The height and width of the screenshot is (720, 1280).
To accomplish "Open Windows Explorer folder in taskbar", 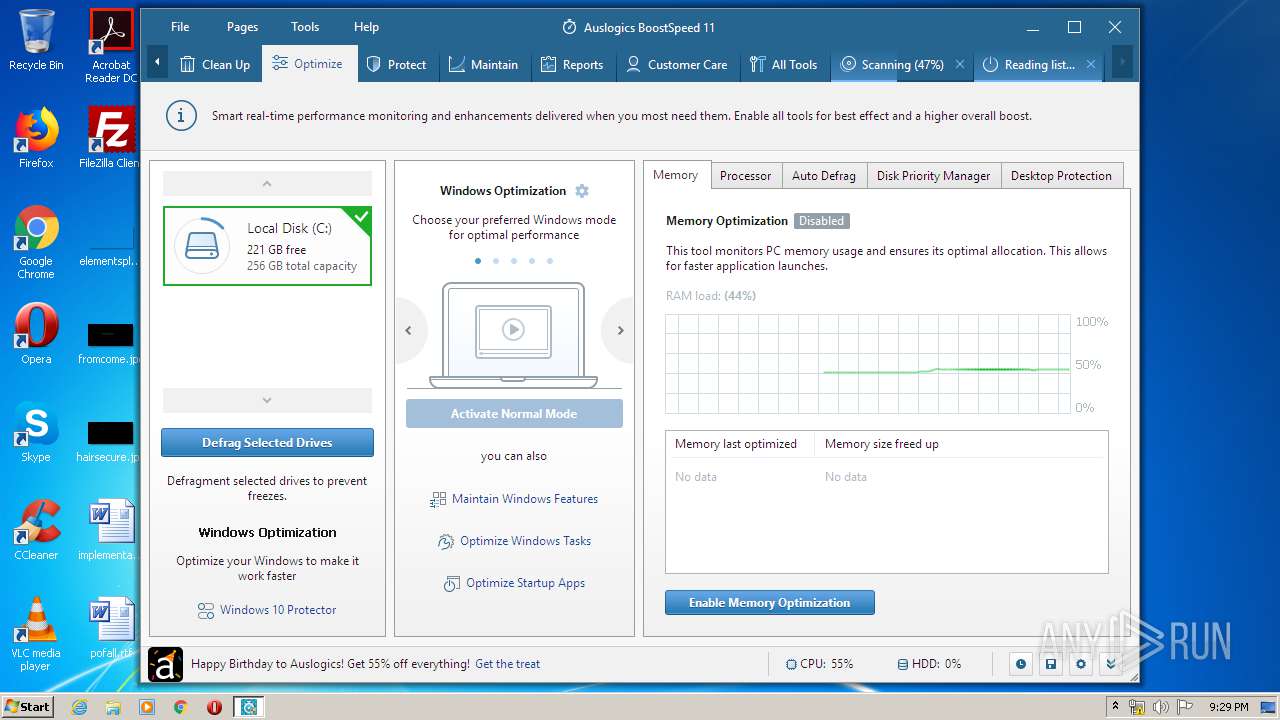I will pos(113,707).
